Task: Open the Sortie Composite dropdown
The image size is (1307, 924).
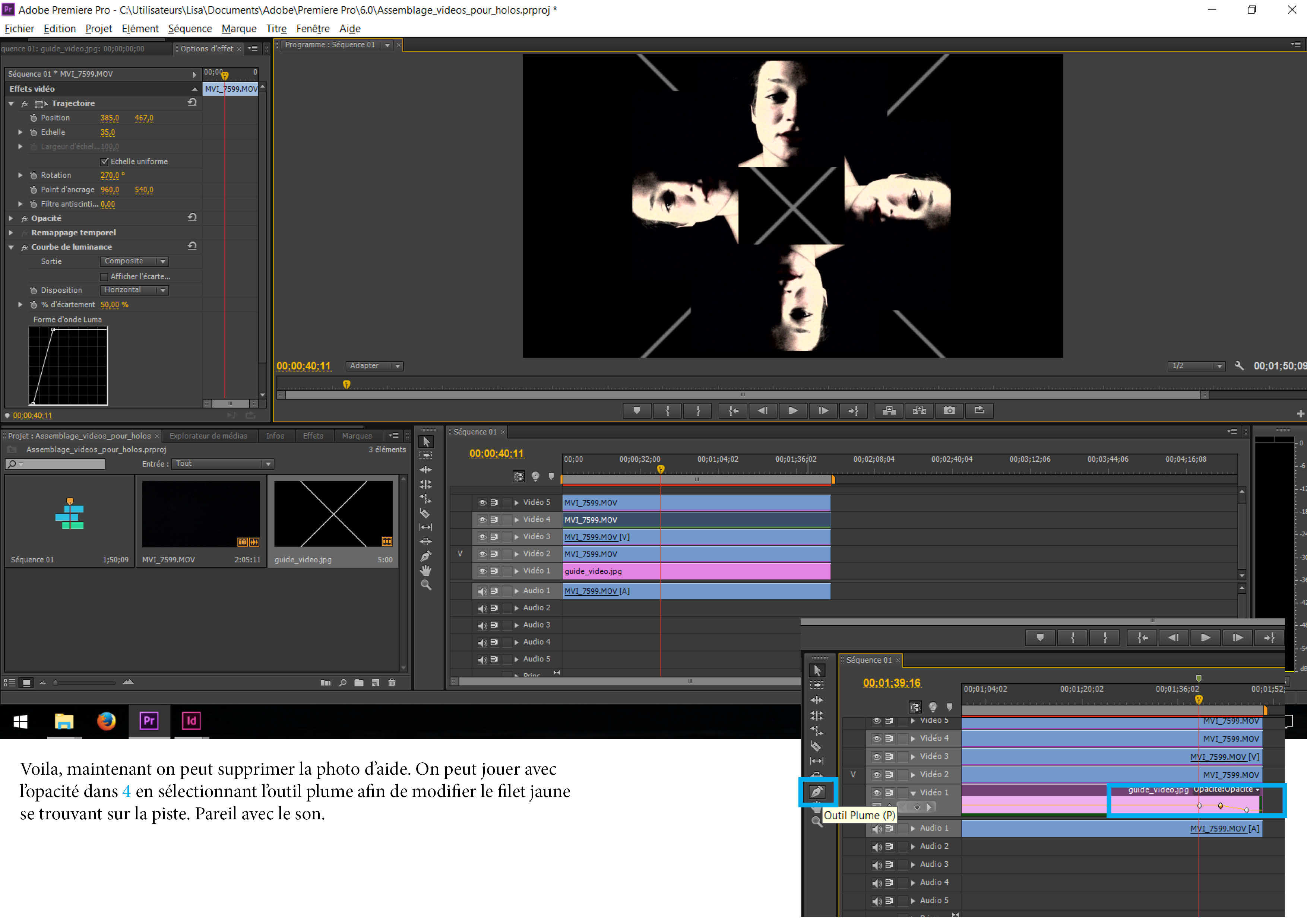Action: (135, 261)
